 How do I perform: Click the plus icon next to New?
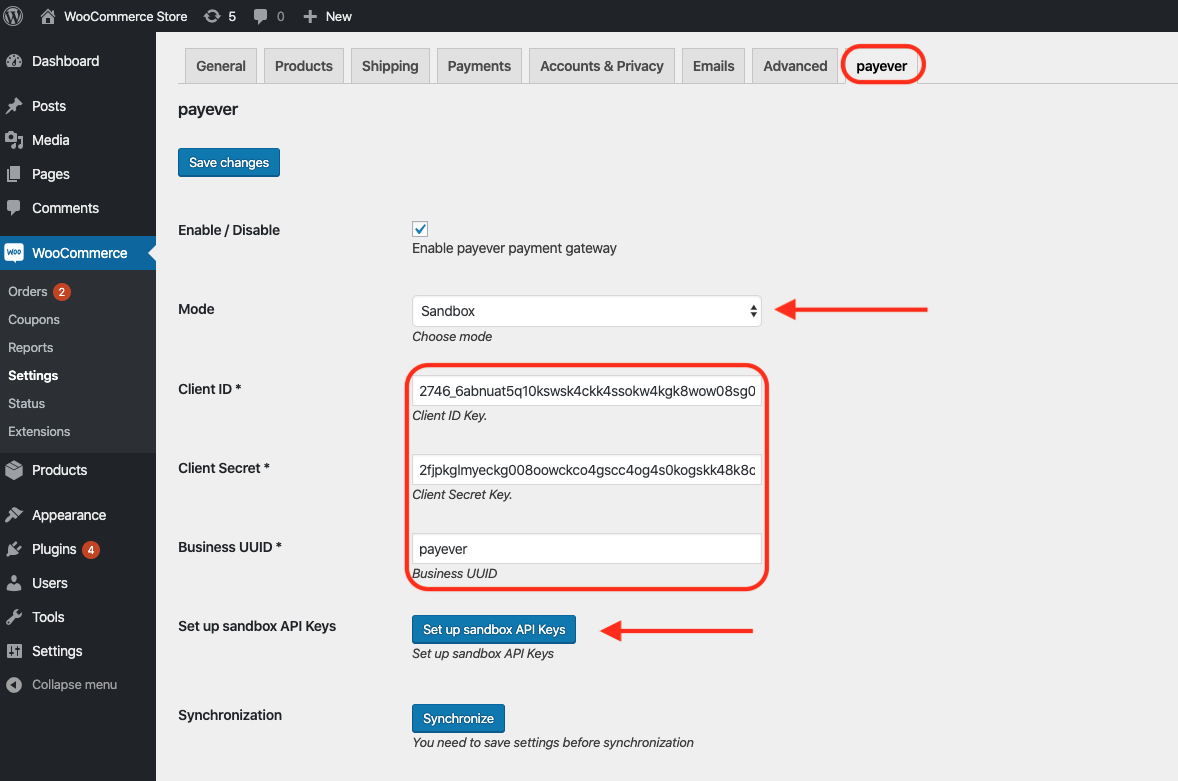[310, 17]
